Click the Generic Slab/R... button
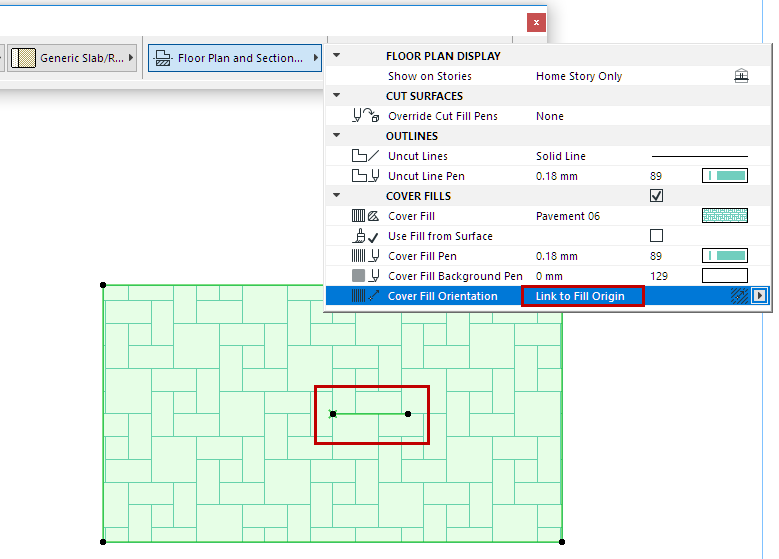Viewport: 779px width, 559px height. (x=72, y=58)
